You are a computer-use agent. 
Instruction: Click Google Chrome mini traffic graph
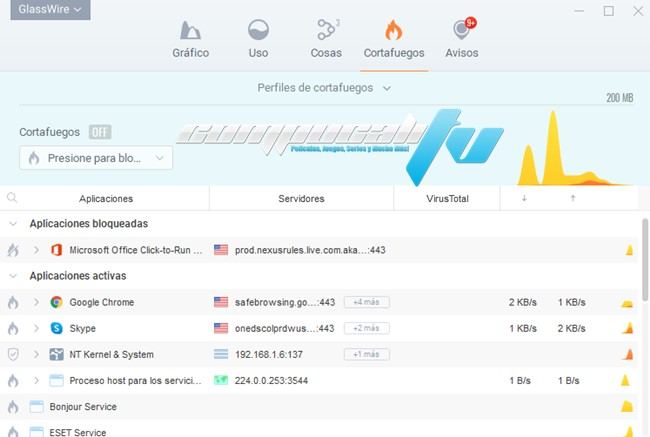(627, 303)
